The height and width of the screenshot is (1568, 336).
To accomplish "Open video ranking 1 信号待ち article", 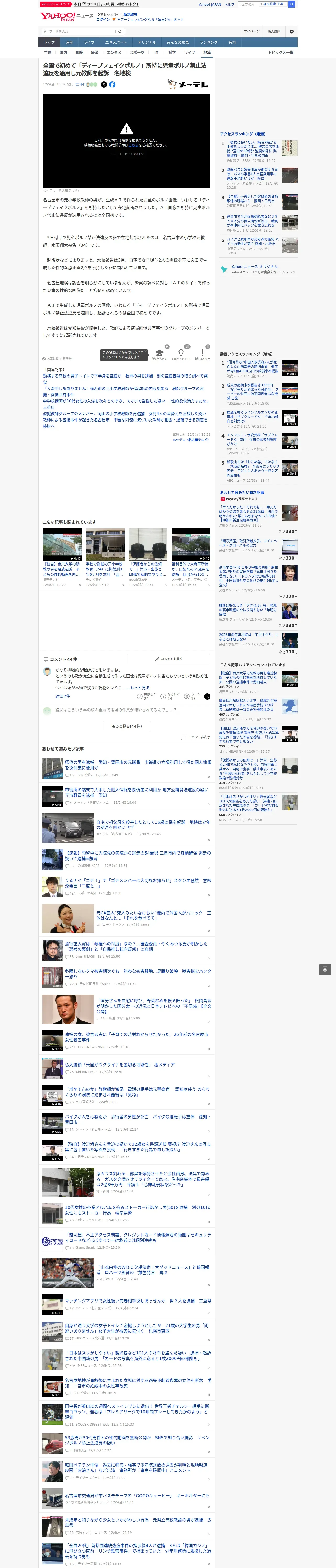I will 253,366.
